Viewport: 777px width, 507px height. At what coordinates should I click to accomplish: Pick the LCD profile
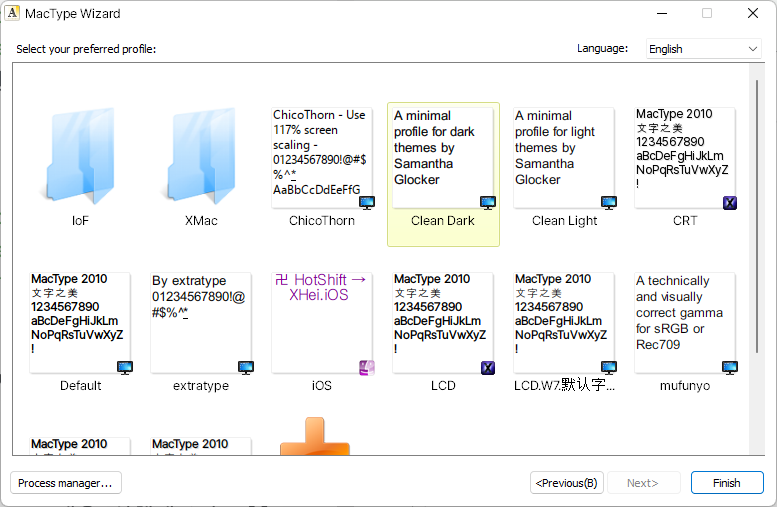[x=443, y=325]
